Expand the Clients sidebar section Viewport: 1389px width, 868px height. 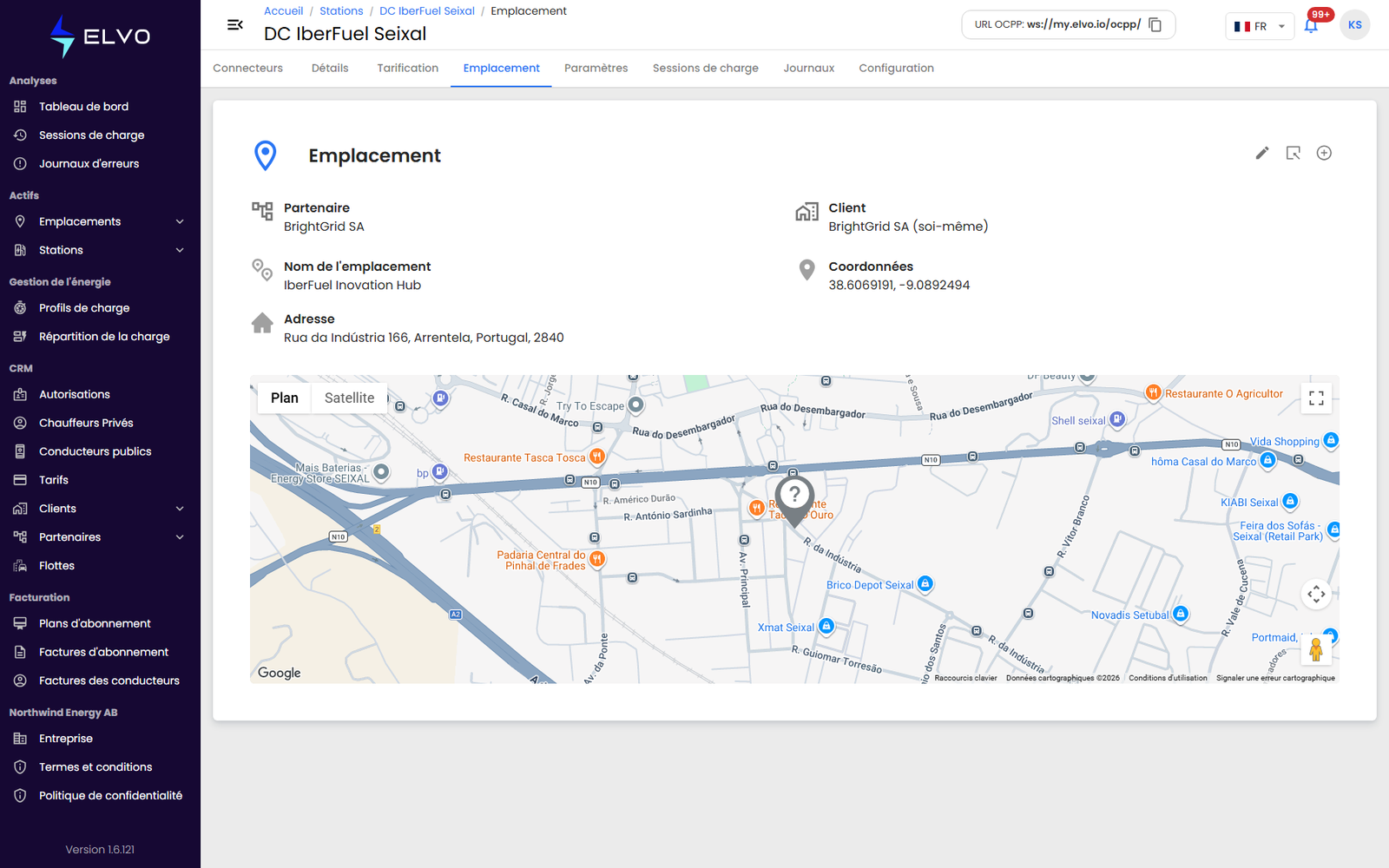100,509
